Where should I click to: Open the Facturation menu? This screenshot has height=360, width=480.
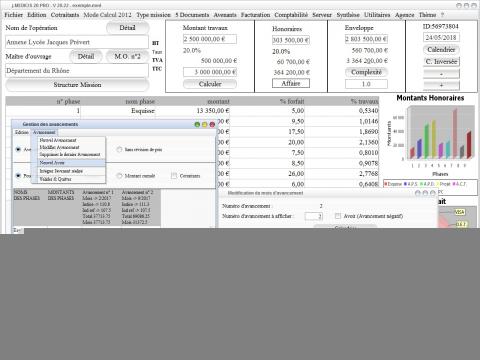point(255,15)
